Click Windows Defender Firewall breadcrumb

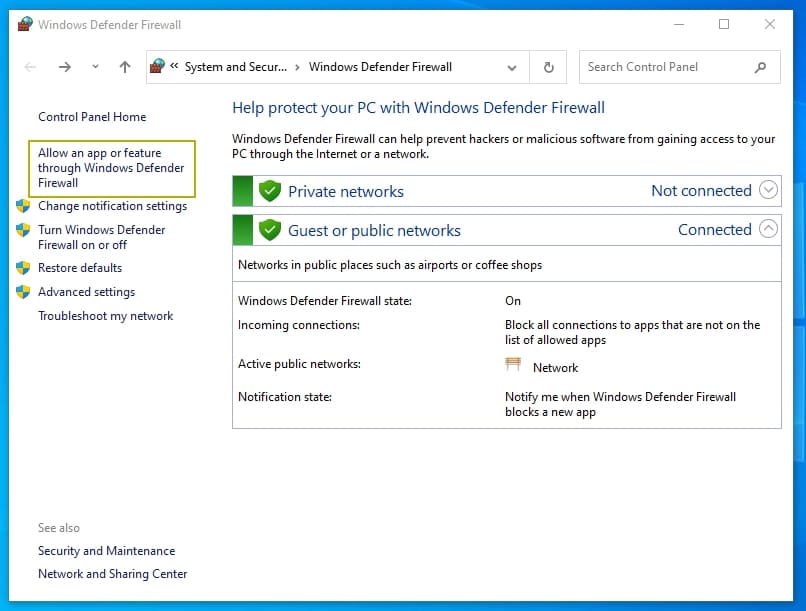(380, 67)
